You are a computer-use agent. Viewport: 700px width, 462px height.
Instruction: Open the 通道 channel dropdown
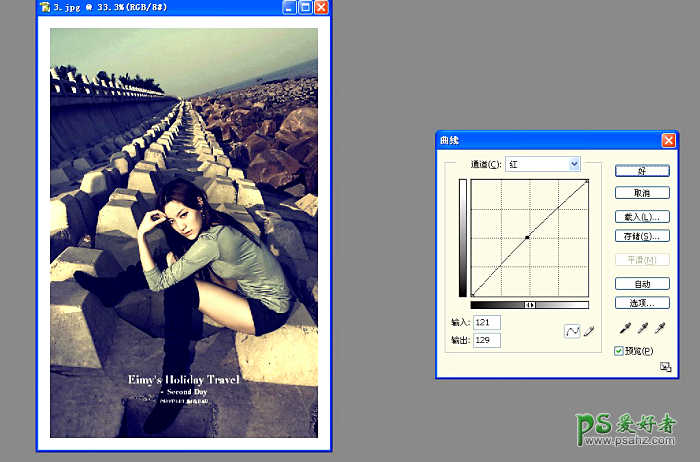[543, 163]
